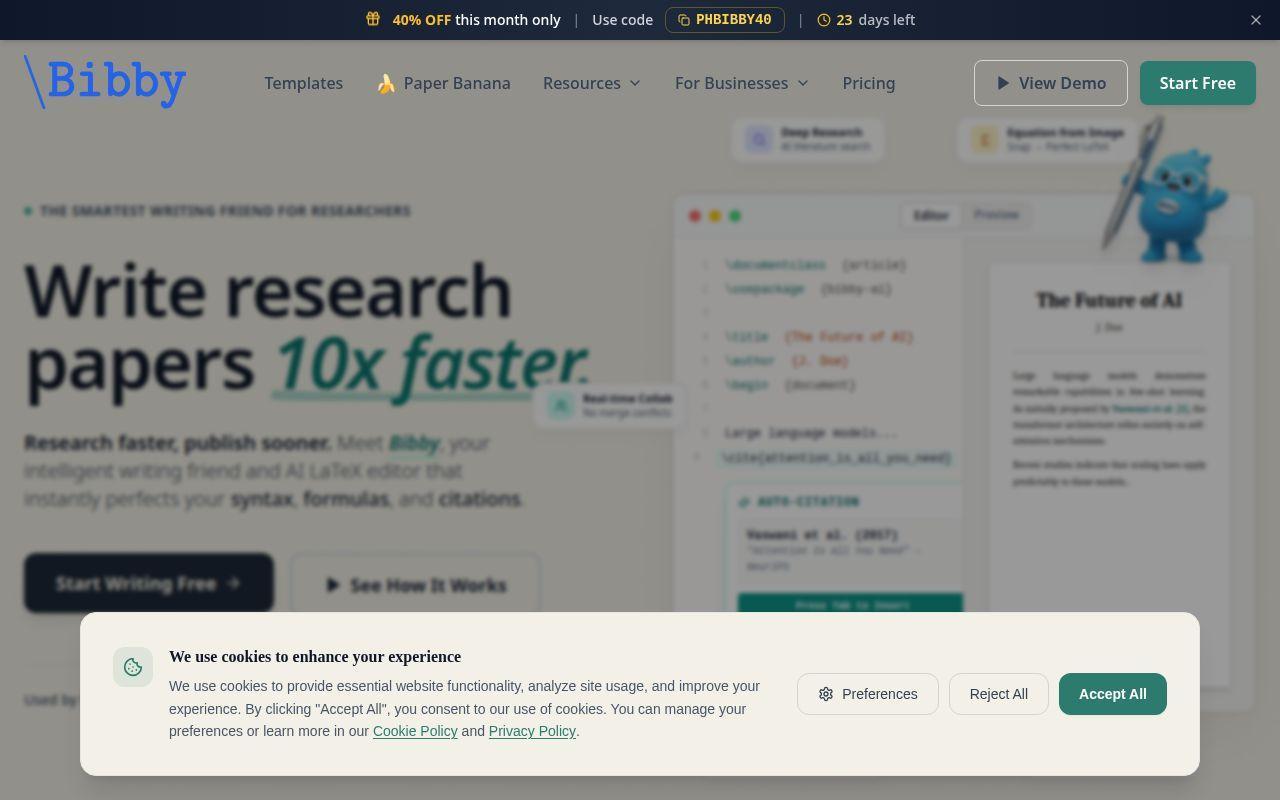The image size is (1280, 800).
Task: Open the Cookie Policy link
Action: (415, 731)
